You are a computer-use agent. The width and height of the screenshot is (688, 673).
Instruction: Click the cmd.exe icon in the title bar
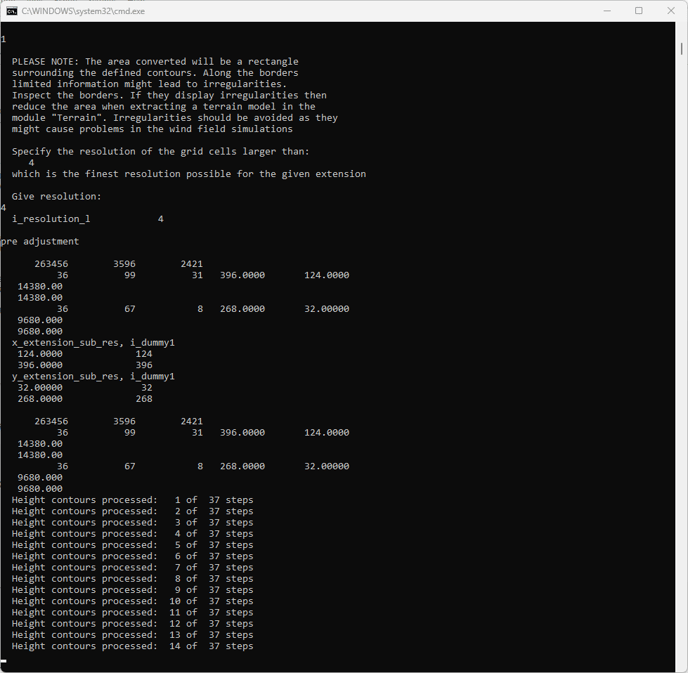(x=12, y=11)
